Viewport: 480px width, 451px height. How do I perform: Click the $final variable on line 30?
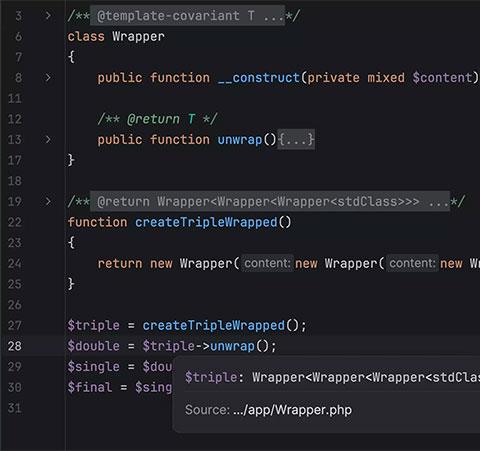pyautogui.click(x=90, y=387)
